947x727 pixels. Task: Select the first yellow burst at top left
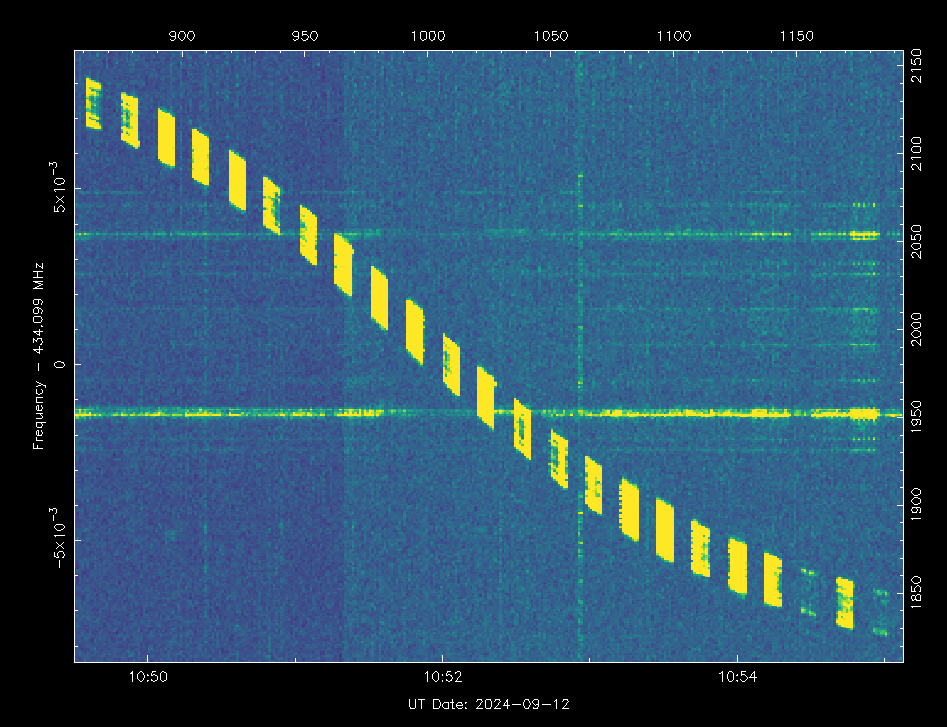[94, 104]
